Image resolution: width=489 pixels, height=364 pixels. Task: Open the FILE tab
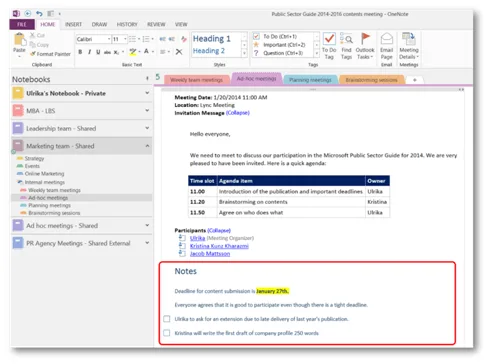tap(22, 24)
